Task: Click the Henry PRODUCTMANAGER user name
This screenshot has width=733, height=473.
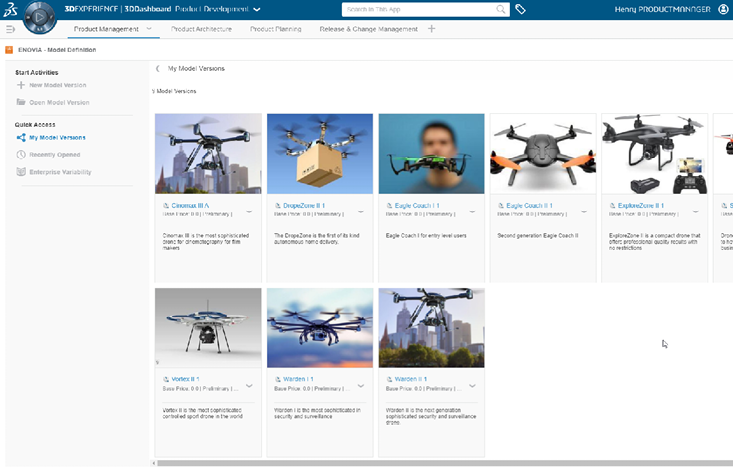Action: 662,9
